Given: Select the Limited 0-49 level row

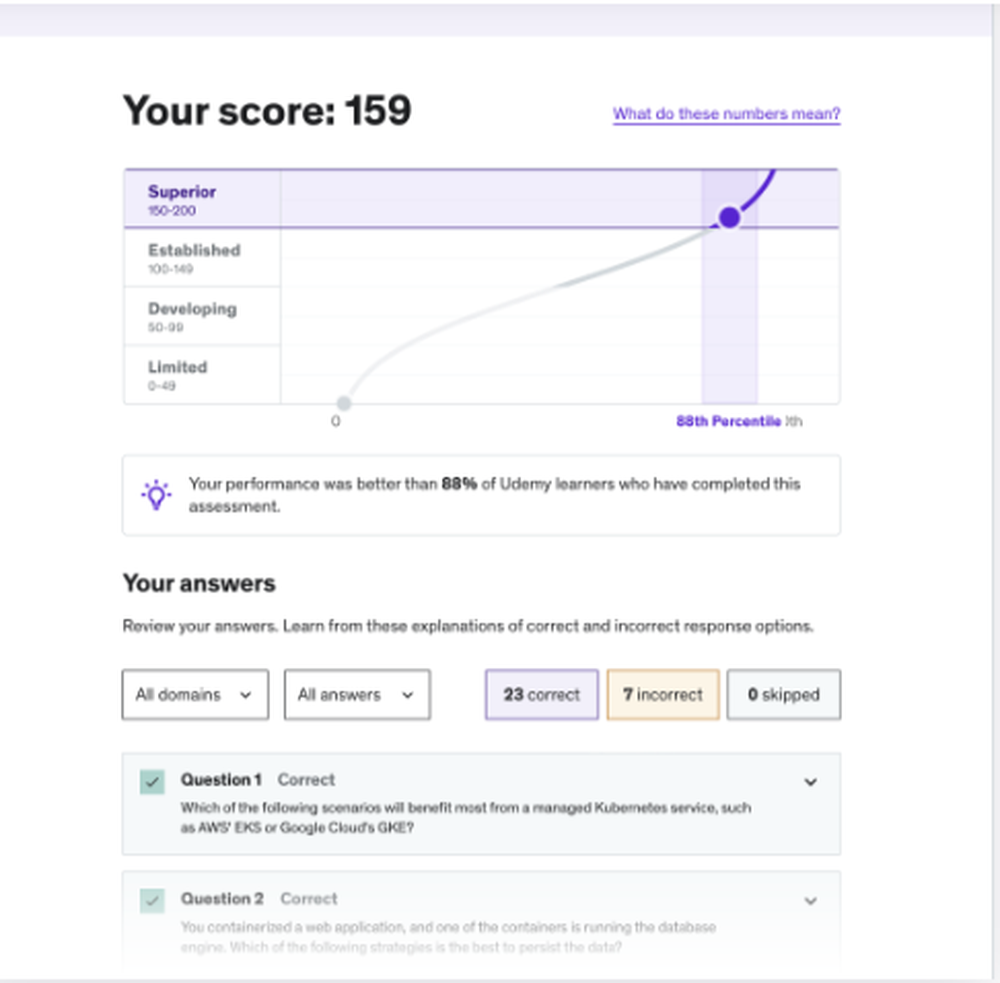Looking at the screenshot, I should point(202,375).
